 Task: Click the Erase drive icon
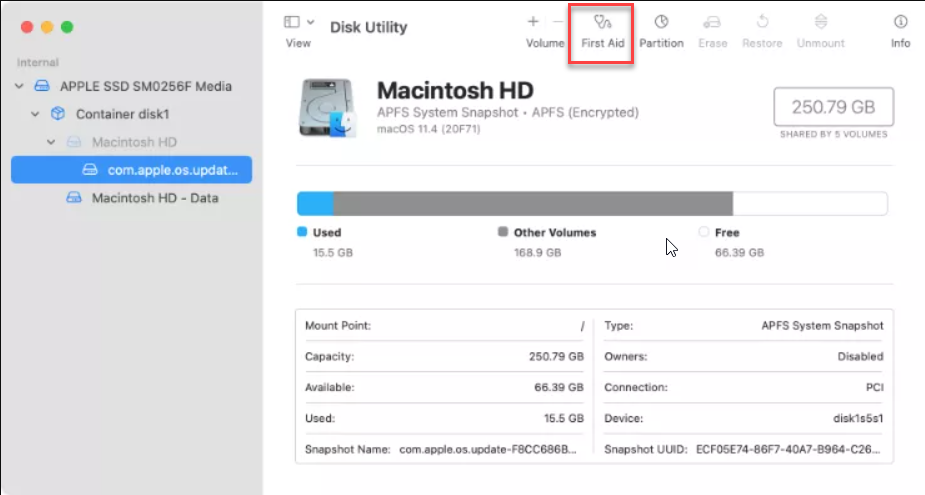(x=712, y=22)
